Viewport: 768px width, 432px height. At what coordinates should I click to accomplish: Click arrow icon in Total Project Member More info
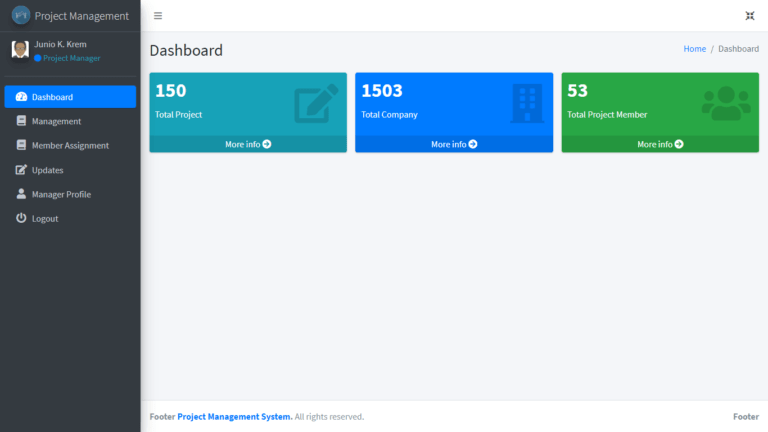(x=679, y=144)
